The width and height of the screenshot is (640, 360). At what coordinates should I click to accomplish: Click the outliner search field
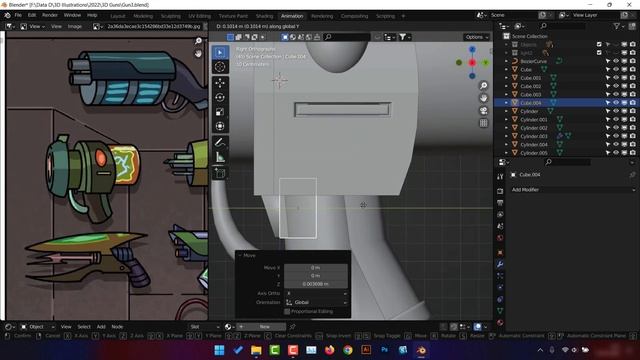coord(562,26)
